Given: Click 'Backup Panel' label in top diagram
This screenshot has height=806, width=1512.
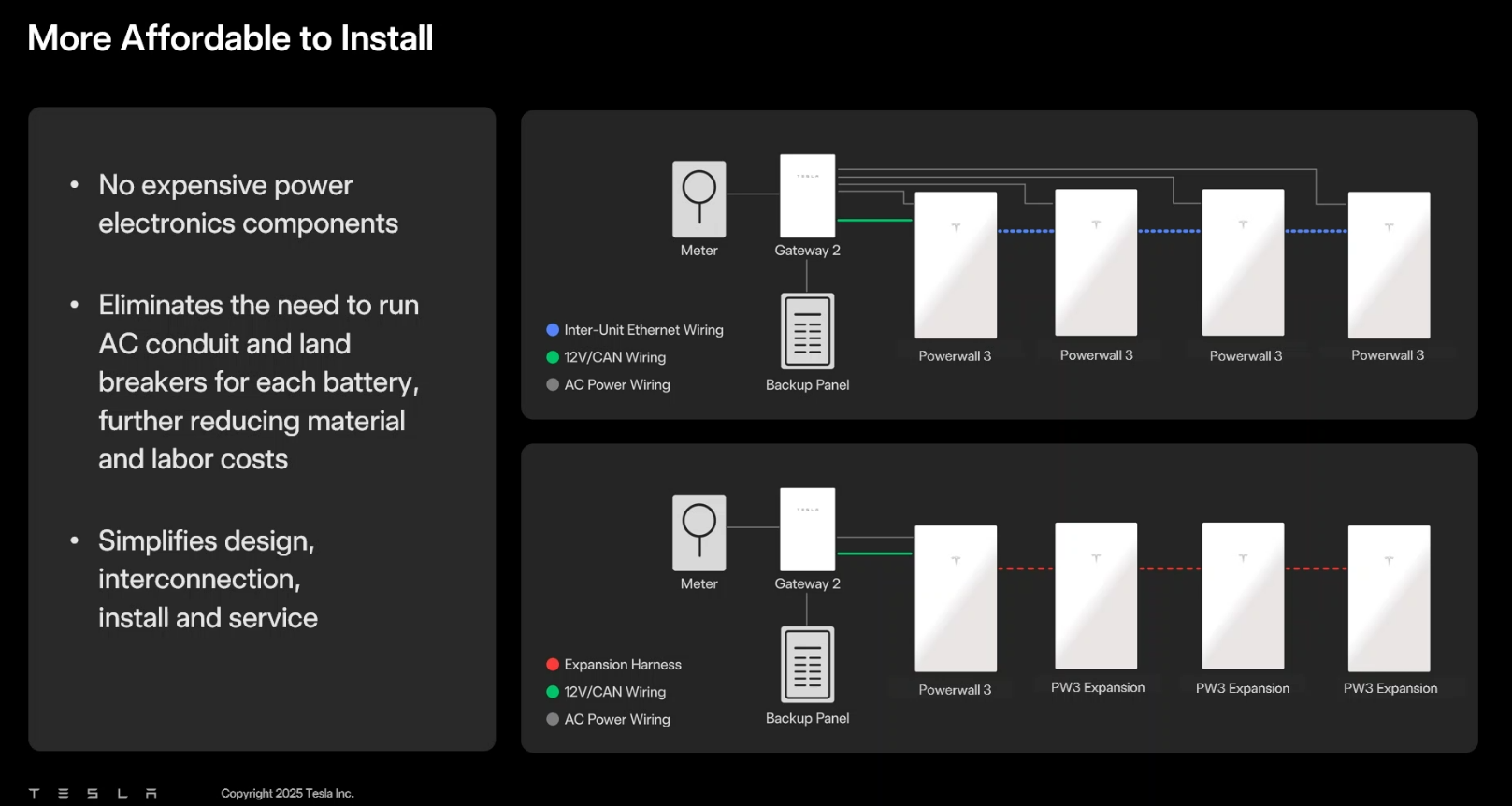Looking at the screenshot, I should tap(808, 385).
